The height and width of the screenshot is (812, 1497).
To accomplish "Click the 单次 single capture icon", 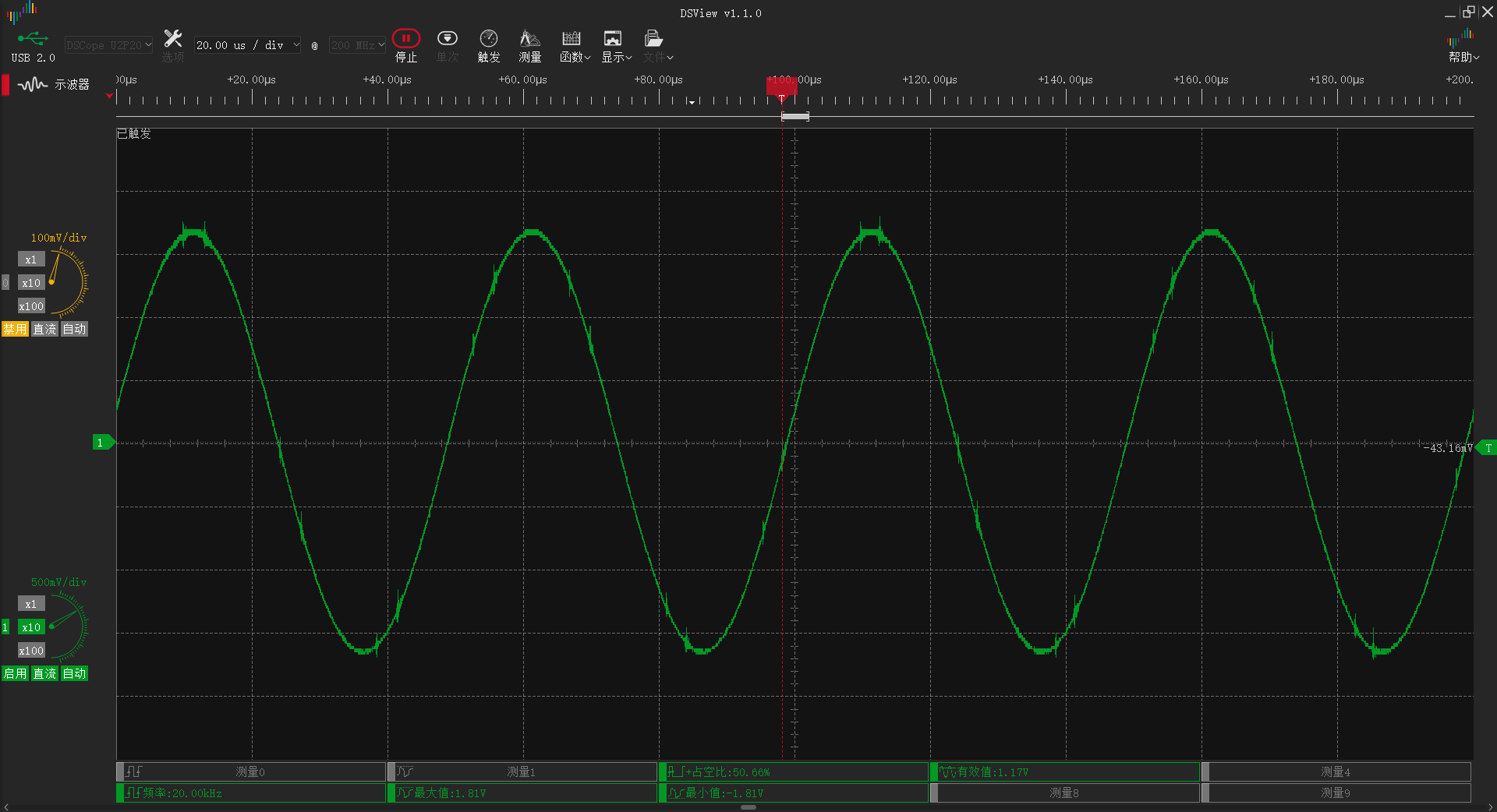I will click(447, 45).
